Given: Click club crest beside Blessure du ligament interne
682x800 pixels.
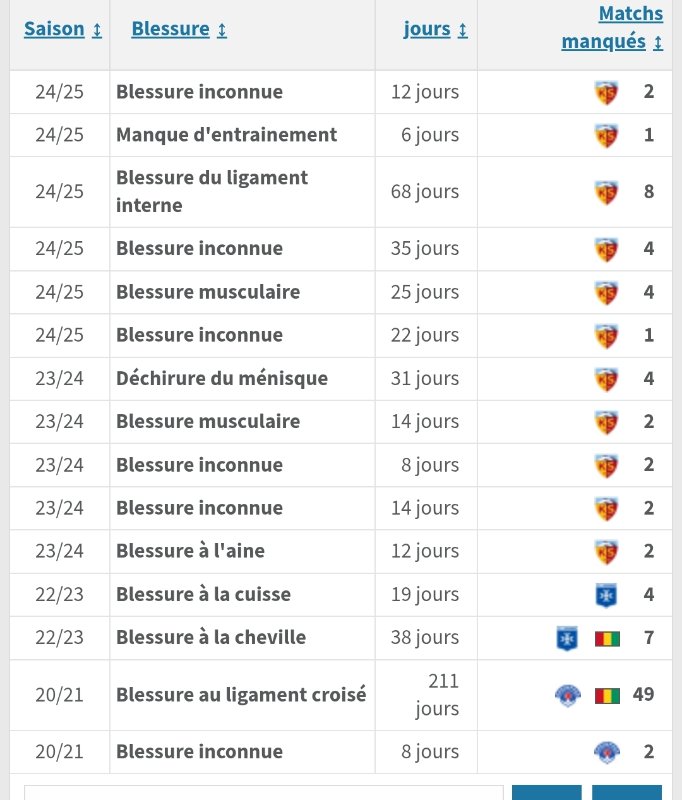Looking at the screenshot, I should pyautogui.click(x=606, y=192).
